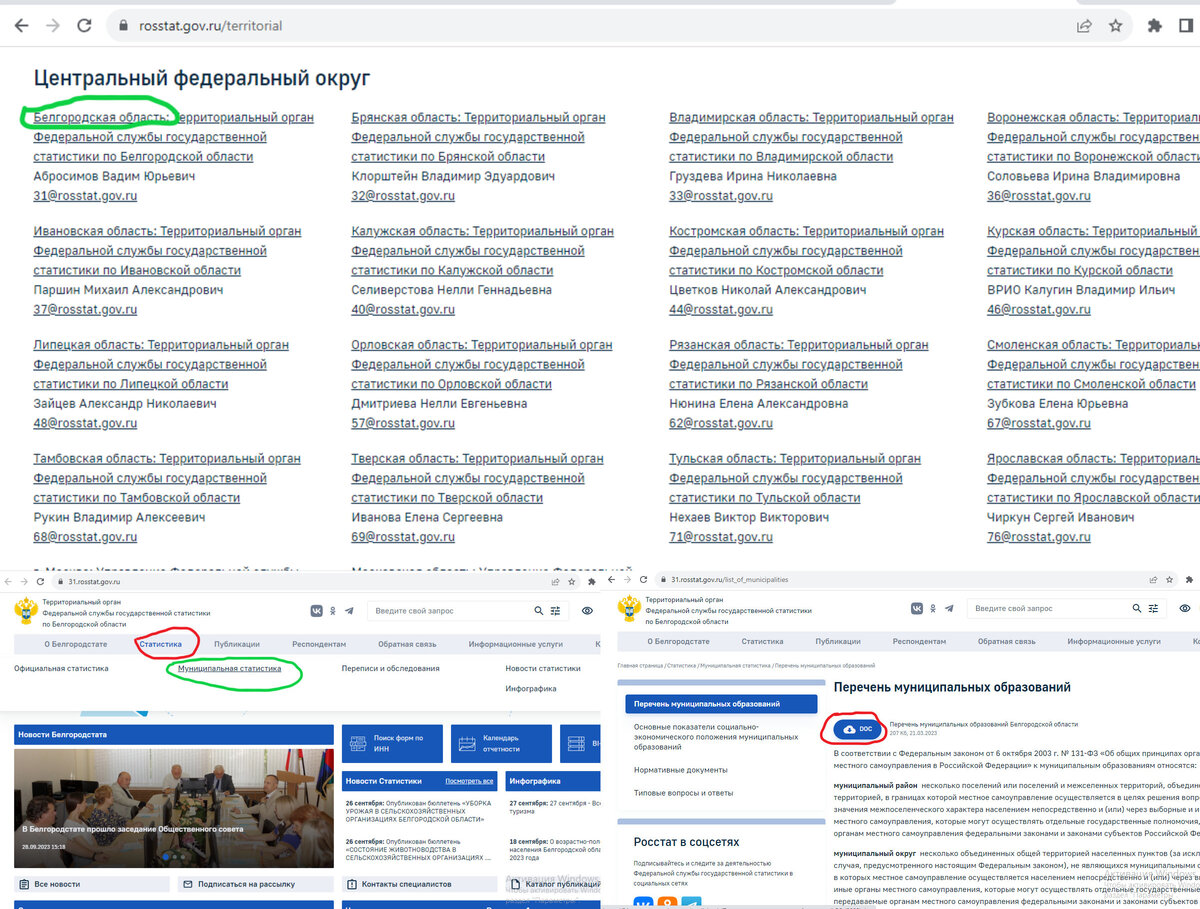Click the calendar icon on Календарь отчетности tile
This screenshot has width=1200, height=909.
(x=466, y=744)
